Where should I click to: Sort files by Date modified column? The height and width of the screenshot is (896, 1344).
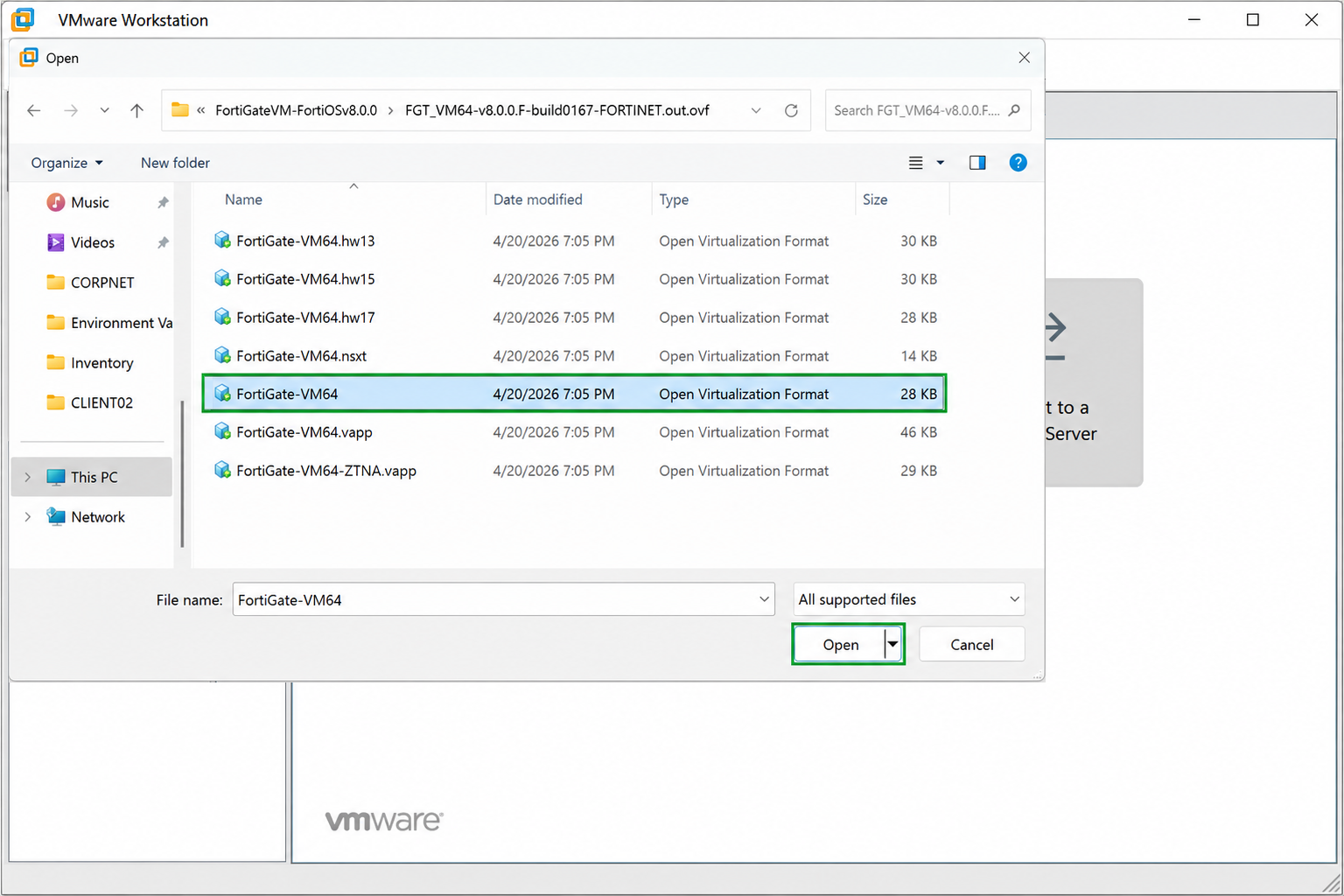point(537,199)
